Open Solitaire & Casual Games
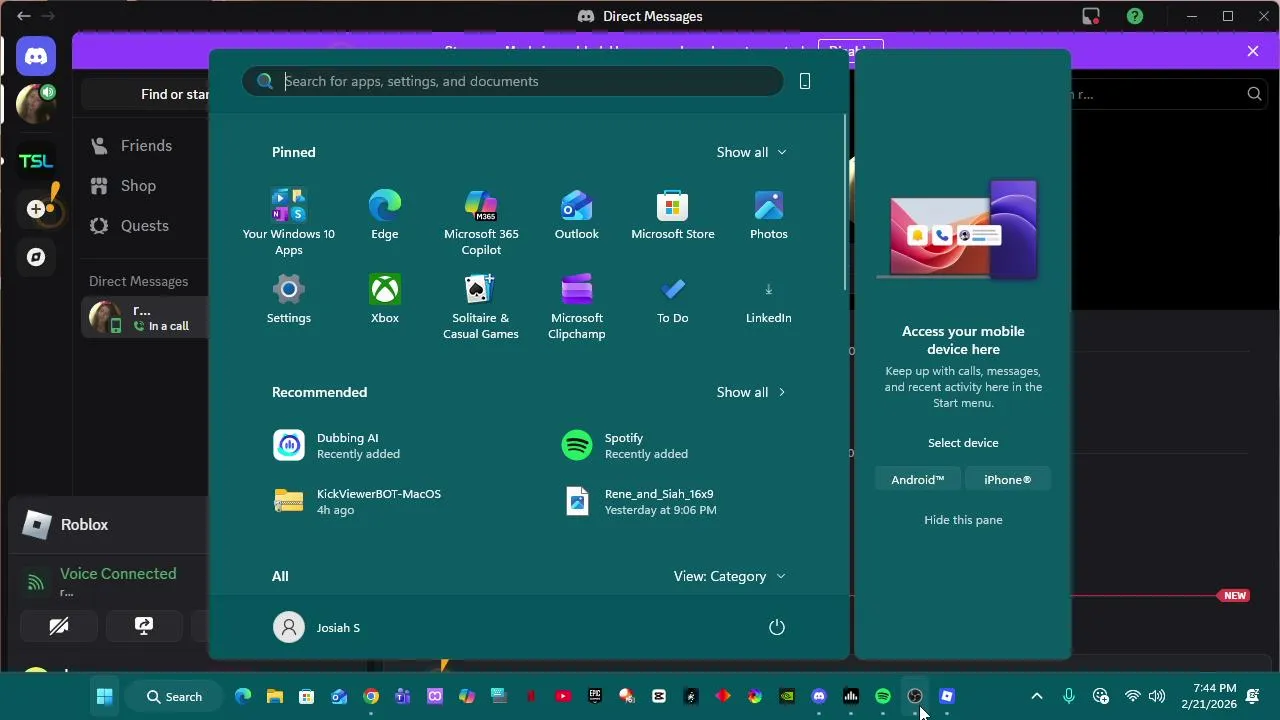 coord(481,306)
